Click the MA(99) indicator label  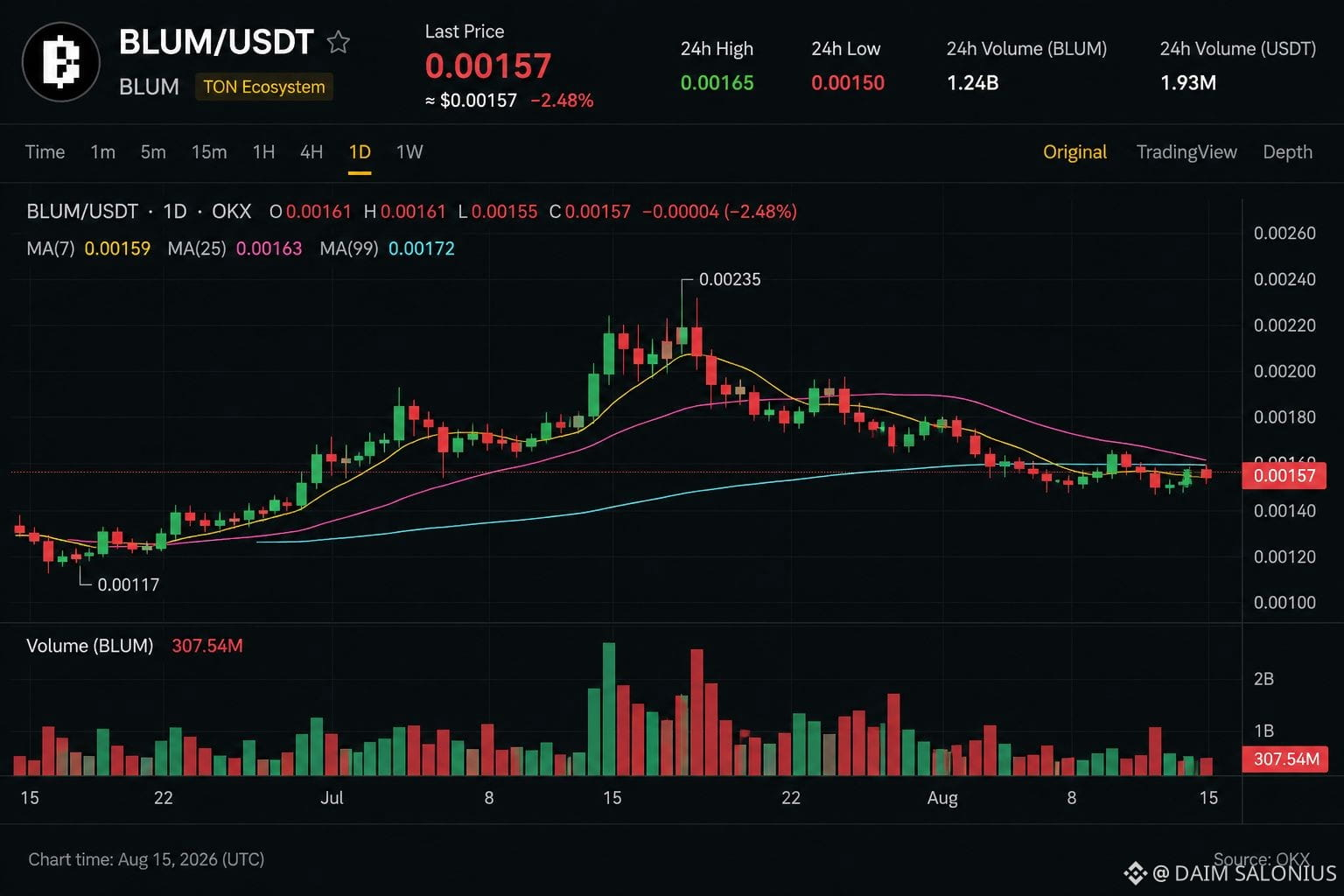click(x=349, y=248)
